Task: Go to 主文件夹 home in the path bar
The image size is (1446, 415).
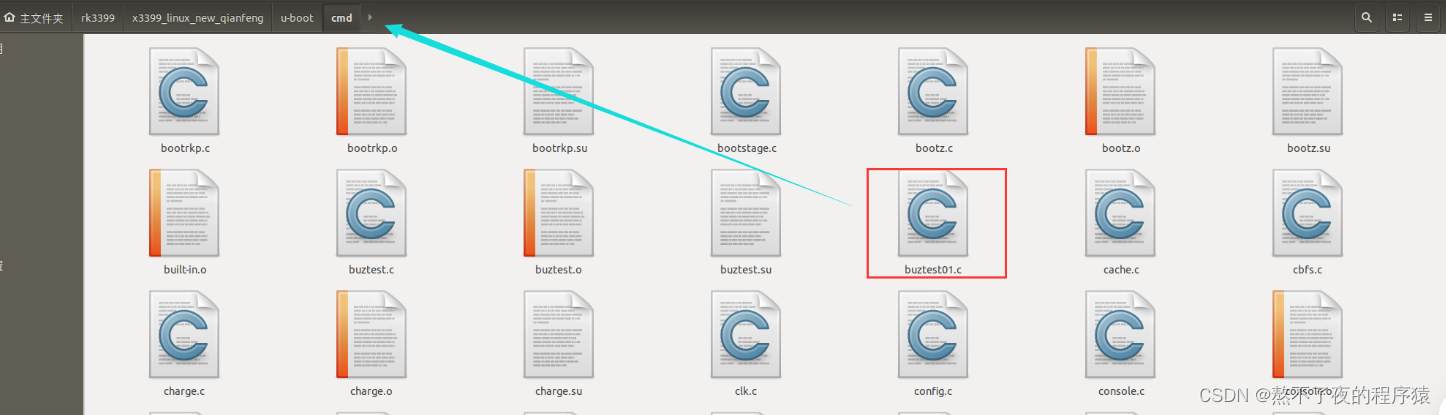Action: [33, 18]
